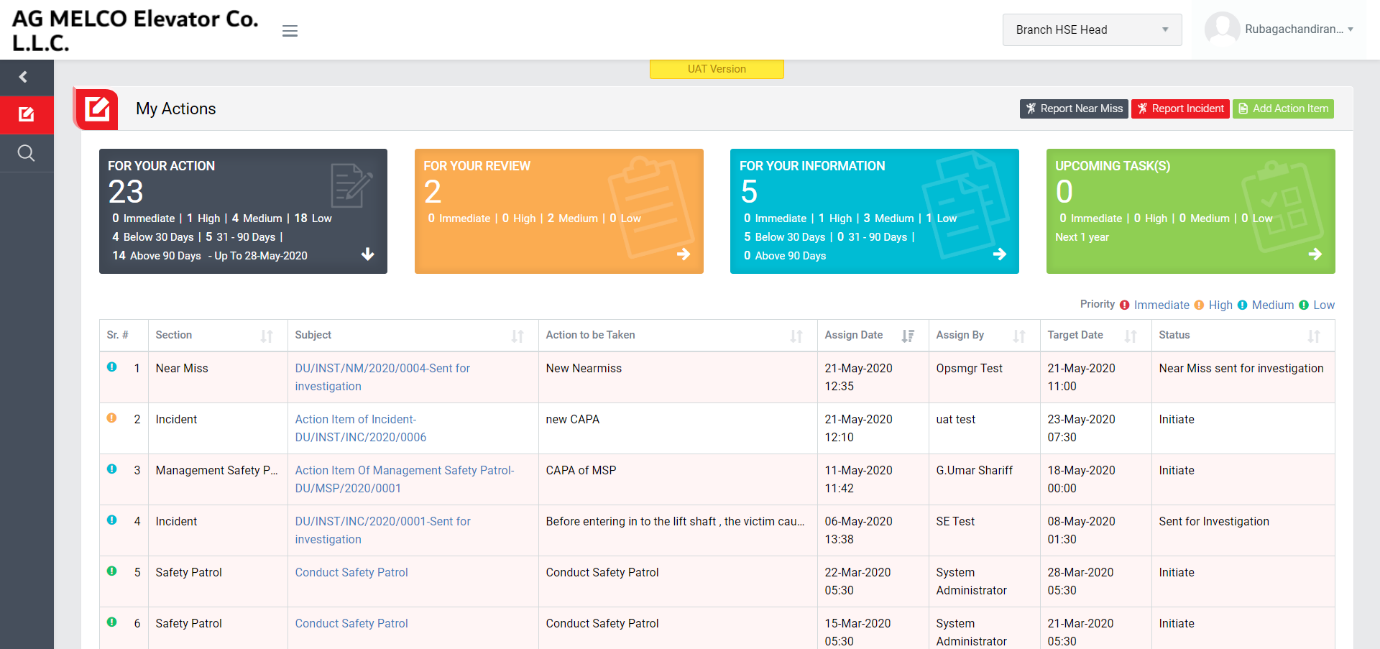Viewport: 1380px width, 649px height.
Task: Sort table by the Assign Date column
Action: pos(908,336)
